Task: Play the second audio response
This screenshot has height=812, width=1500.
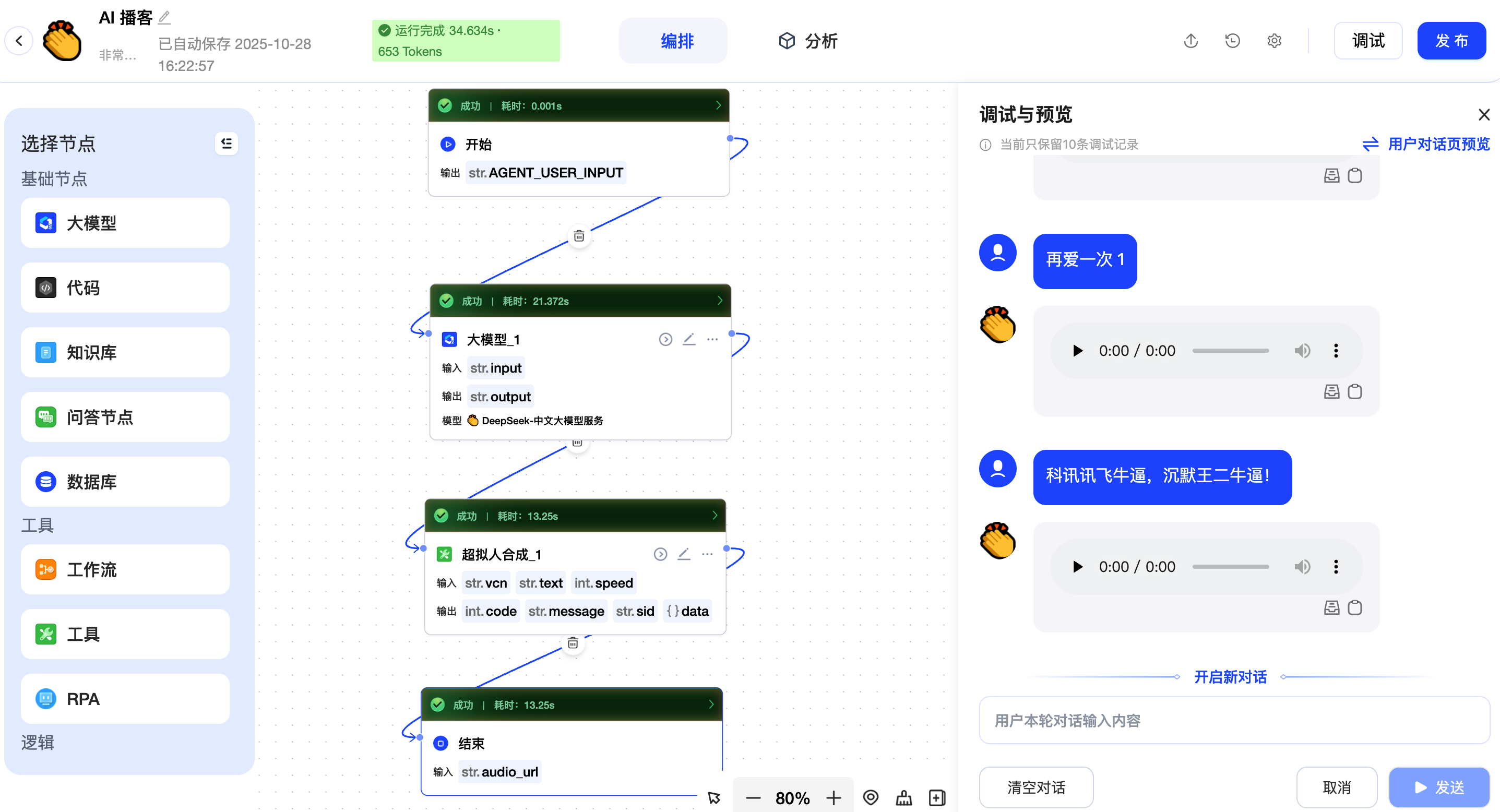Action: [x=1077, y=566]
